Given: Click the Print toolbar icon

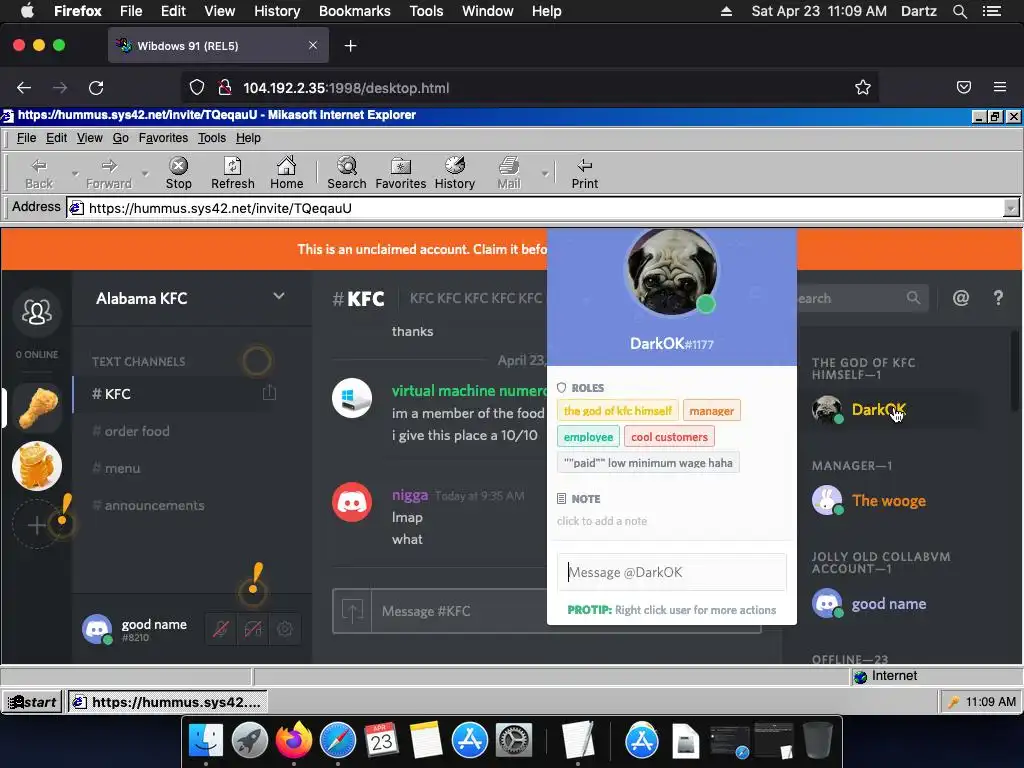Looking at the screenshot, I should click(x=584, y=173).
